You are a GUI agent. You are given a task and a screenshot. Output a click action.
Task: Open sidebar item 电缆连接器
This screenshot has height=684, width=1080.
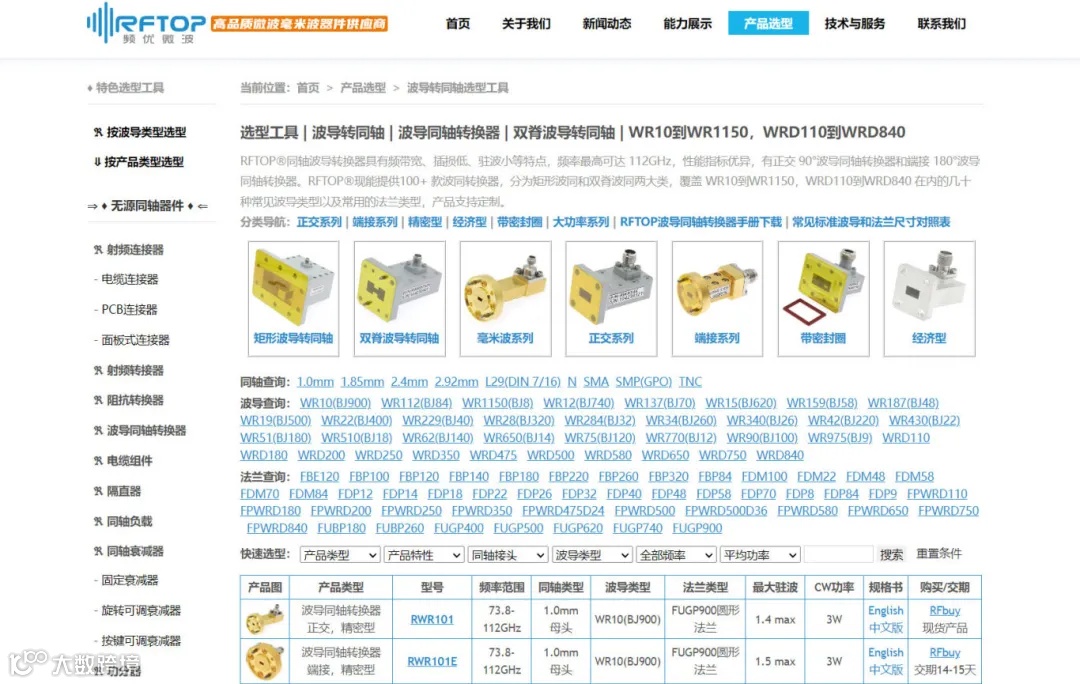click(129, 279)
